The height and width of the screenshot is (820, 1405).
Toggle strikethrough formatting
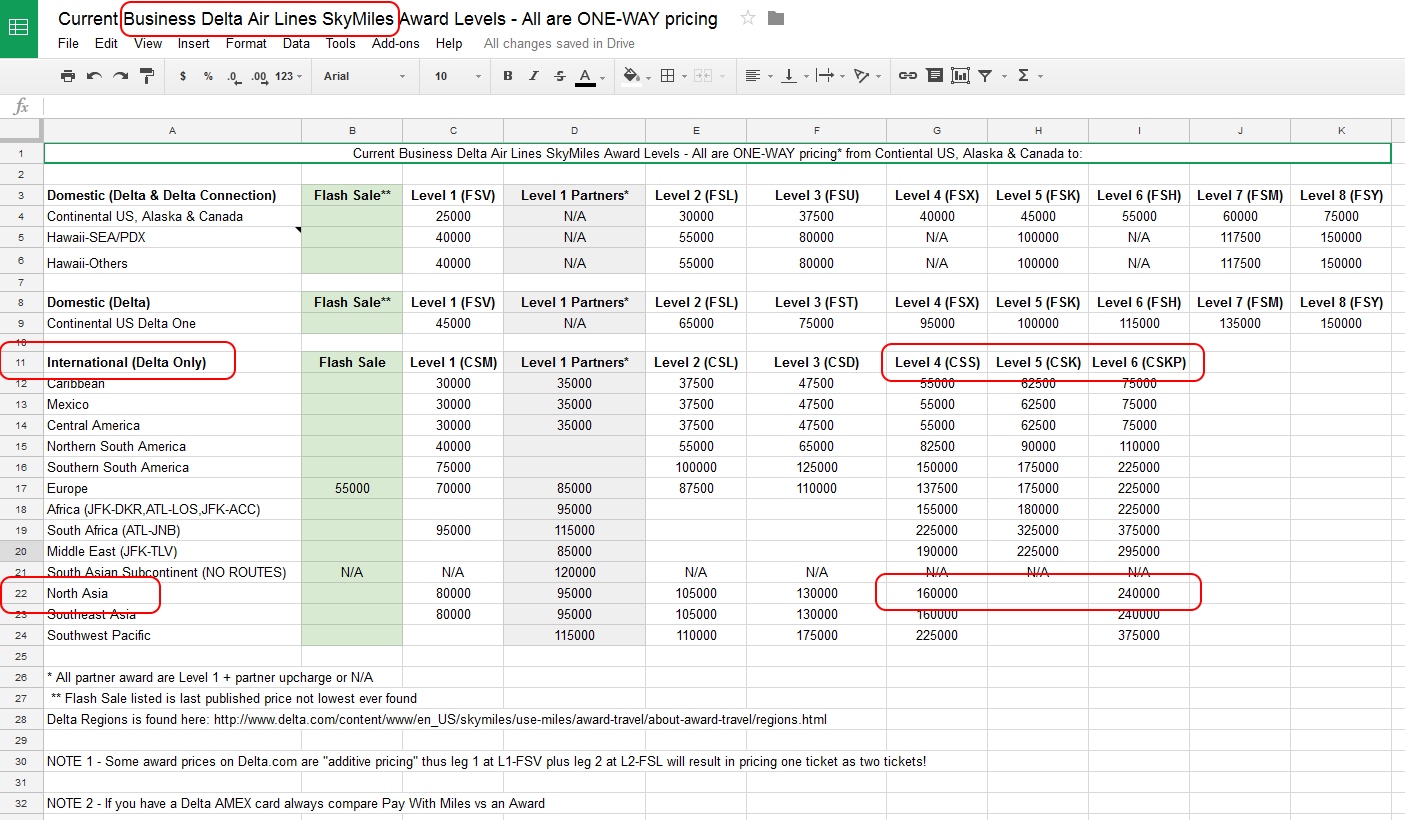(560, 76)
